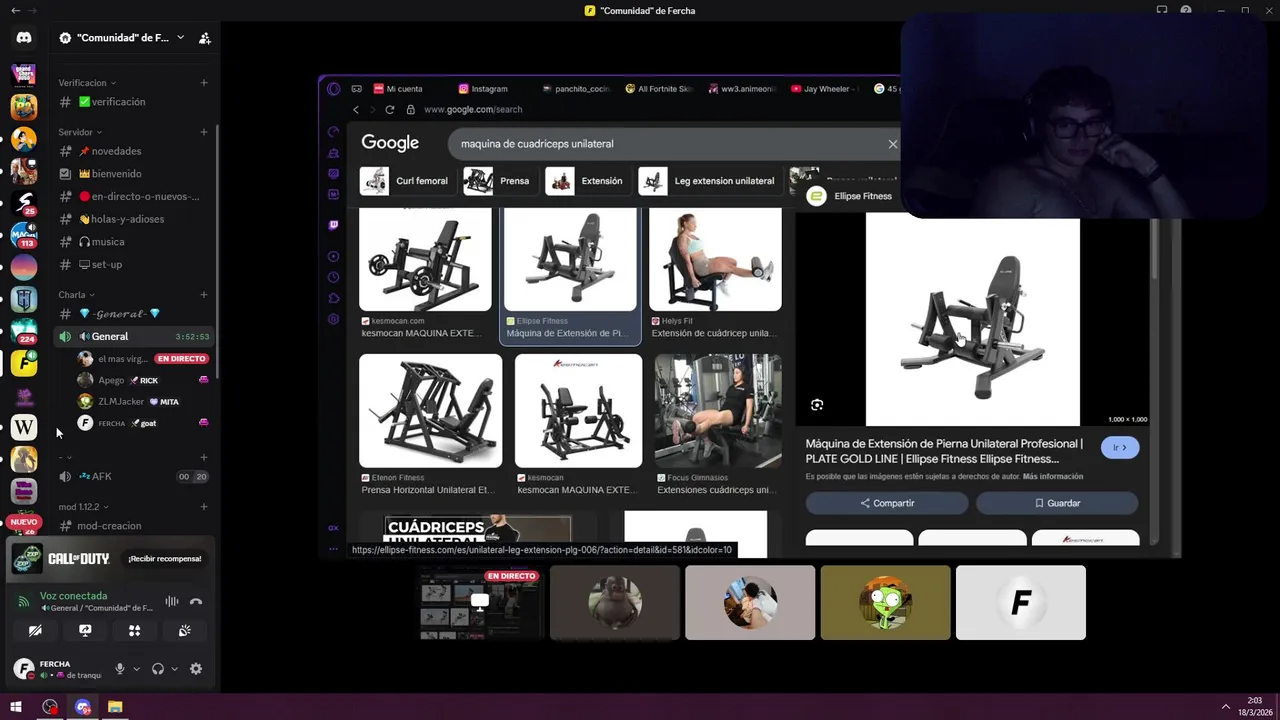Collapse the Servidor category
1280x720 pixels.
(80, 132)
